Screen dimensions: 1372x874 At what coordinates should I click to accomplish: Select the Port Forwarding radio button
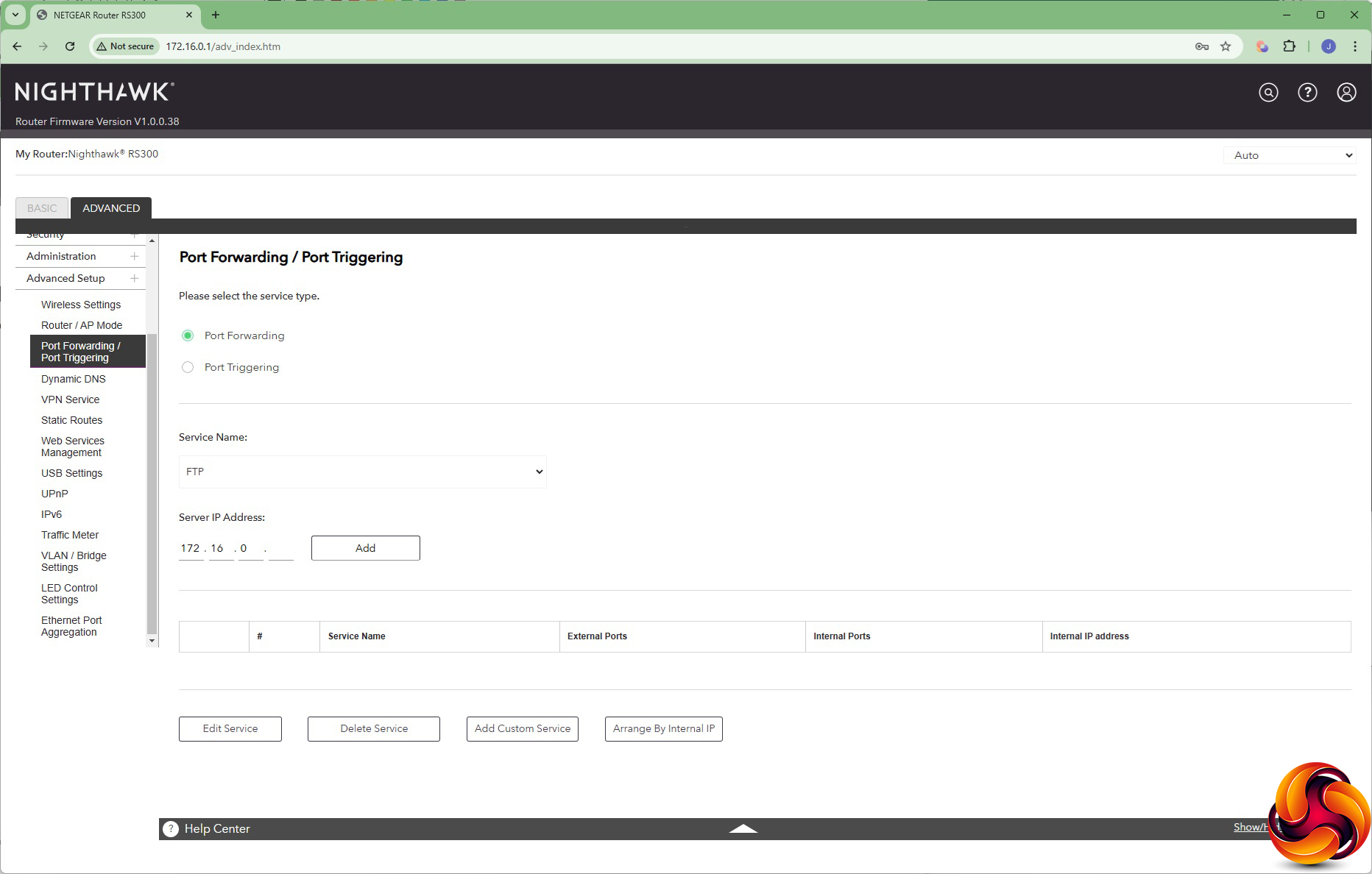[x=188, y=335]
